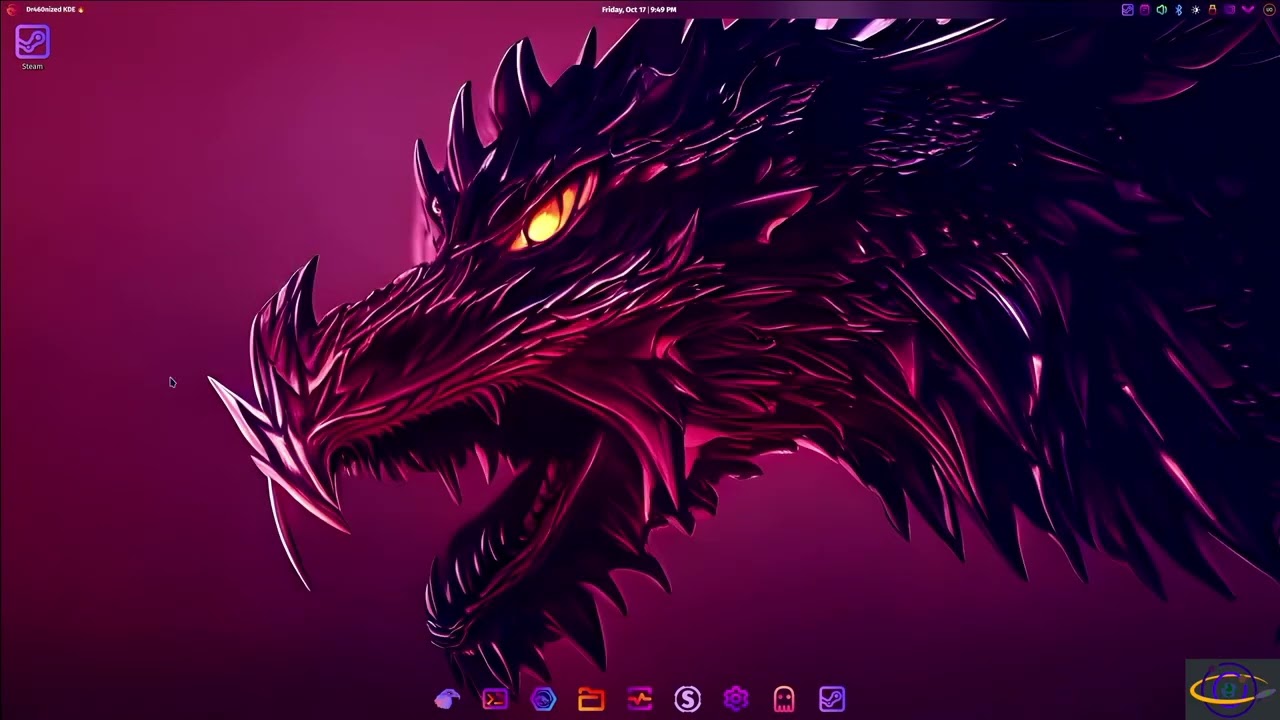The height and width of the screenshot is (720, 1280).
Task: Expand hidden system tray icons arrow
Action: tap(1248, 10)
